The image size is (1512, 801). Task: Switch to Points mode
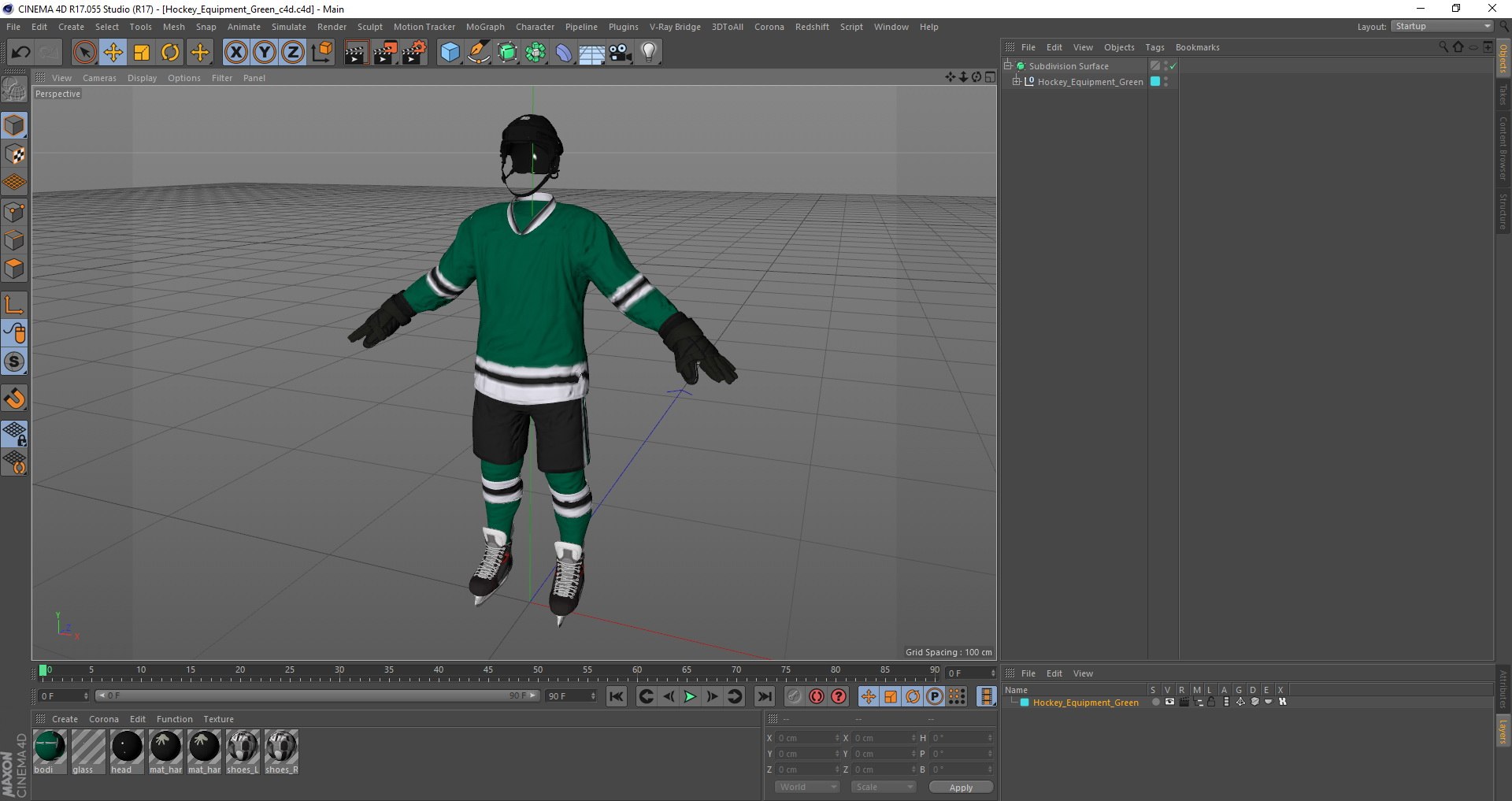pyautogui.click(x=14, y=212)
